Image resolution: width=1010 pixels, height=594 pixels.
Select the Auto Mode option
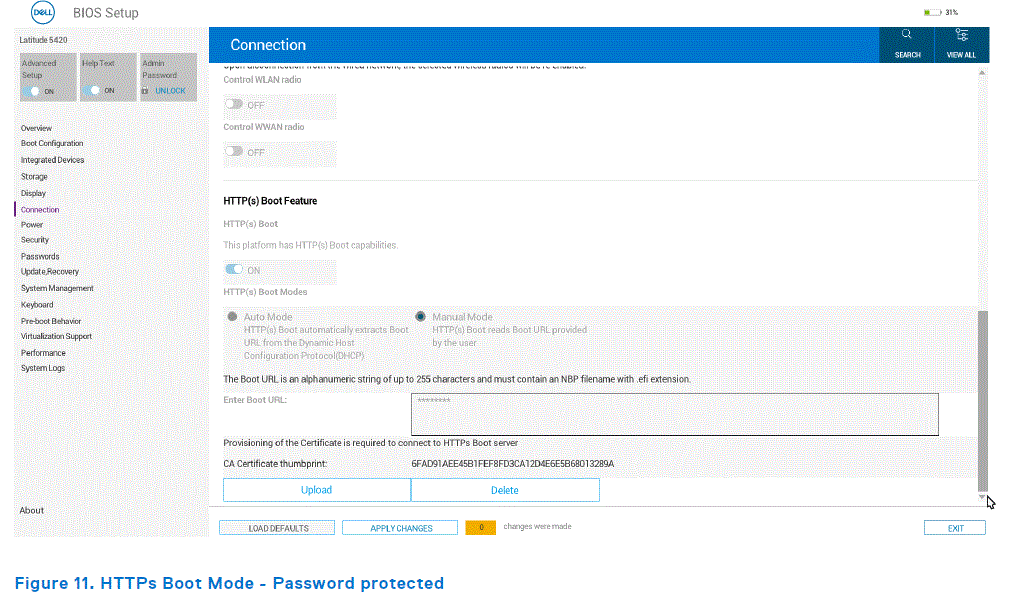tap(232, 316)
